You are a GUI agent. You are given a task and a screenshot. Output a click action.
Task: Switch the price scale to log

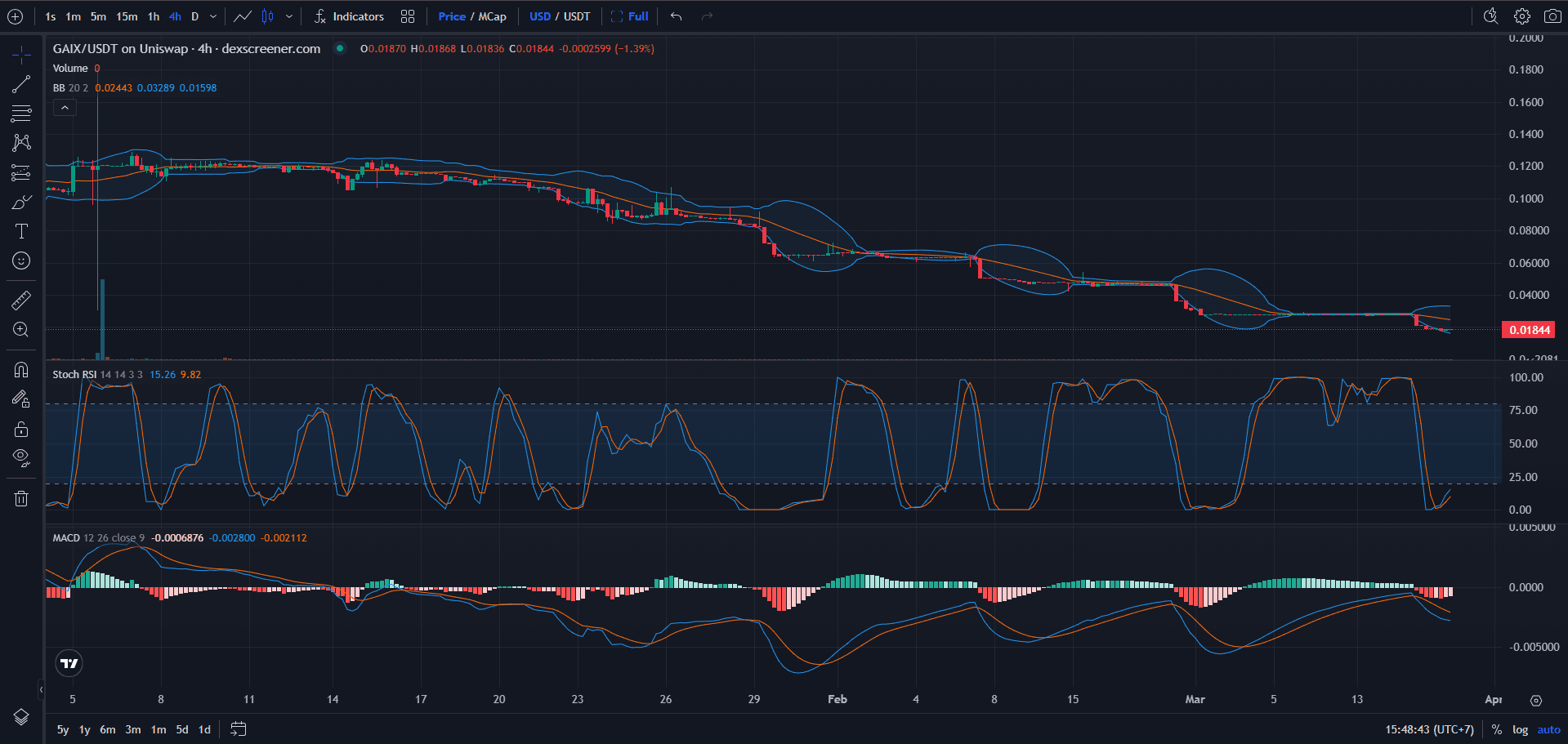1520,729
